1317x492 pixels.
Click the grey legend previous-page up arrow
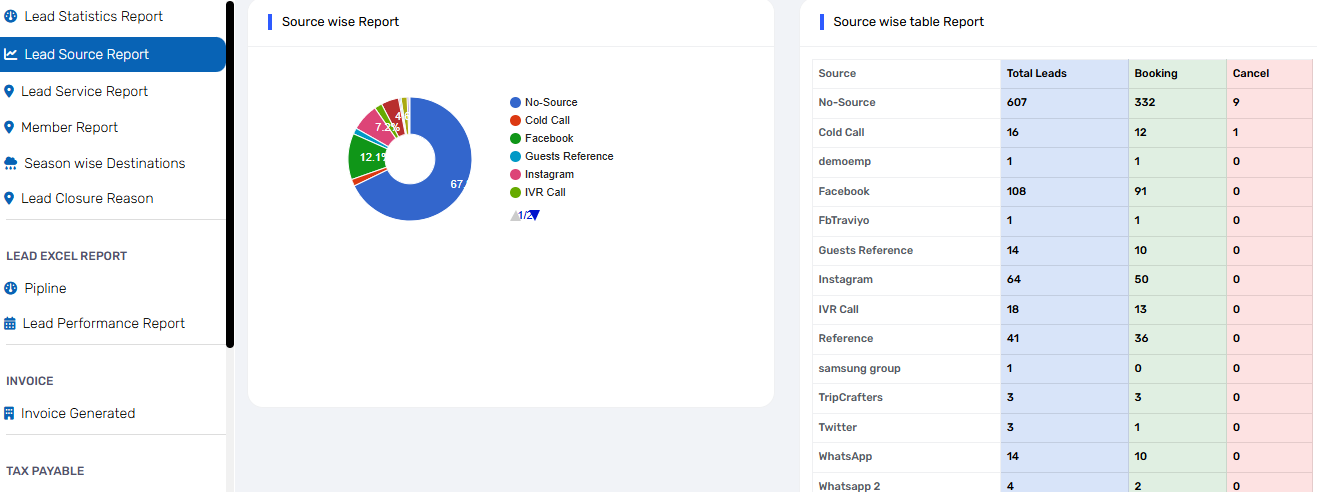coord(515,215)
